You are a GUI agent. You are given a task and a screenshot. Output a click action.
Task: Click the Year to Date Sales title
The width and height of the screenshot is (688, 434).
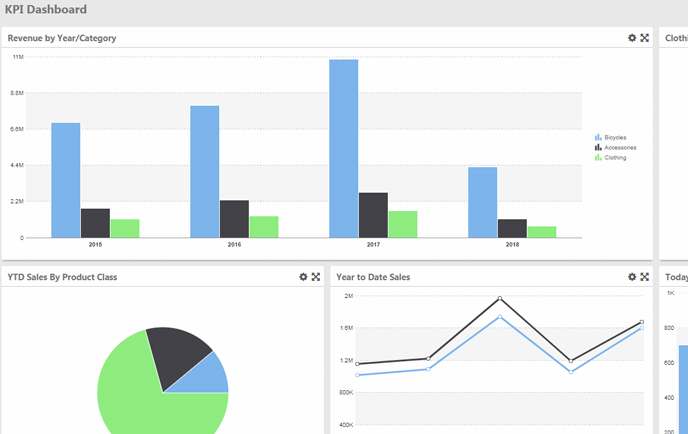point(373,277)
